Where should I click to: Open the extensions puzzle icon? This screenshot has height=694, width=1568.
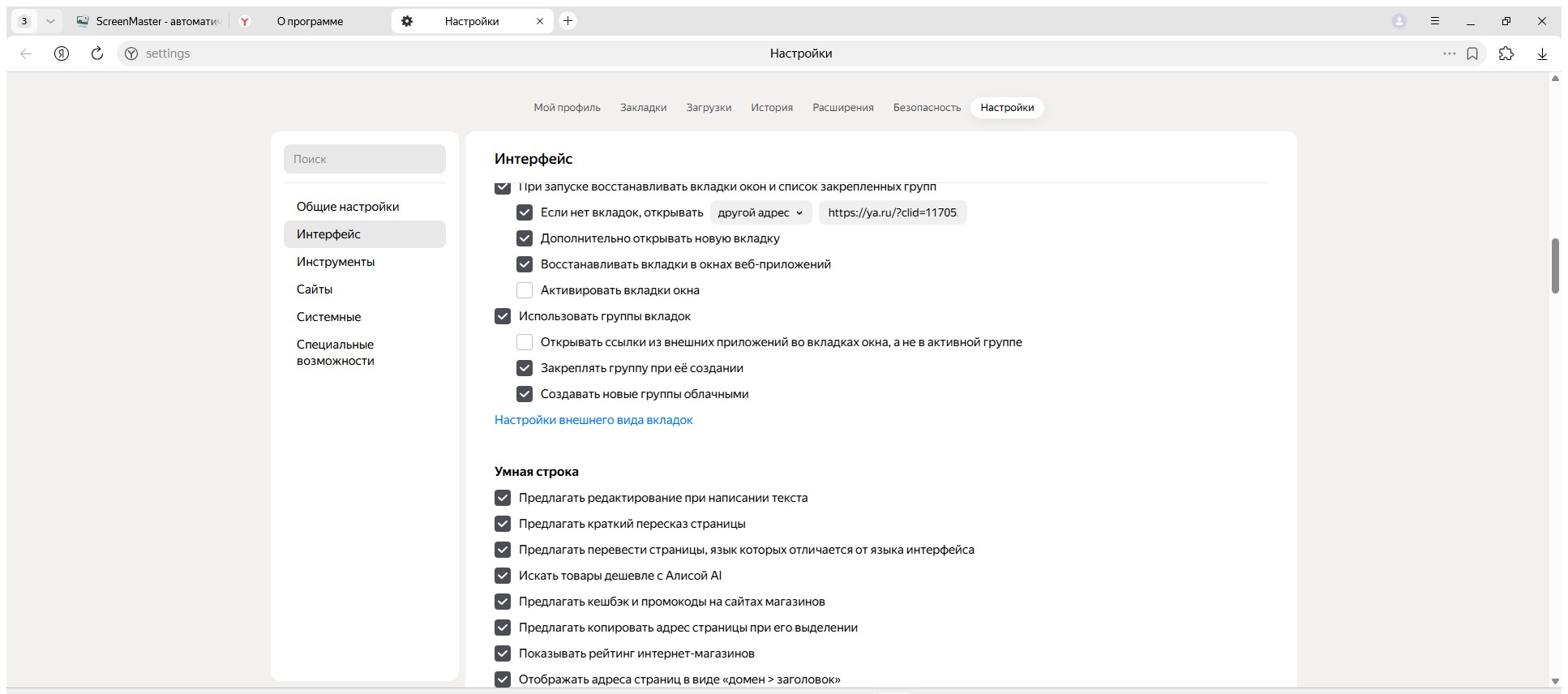1506,54
